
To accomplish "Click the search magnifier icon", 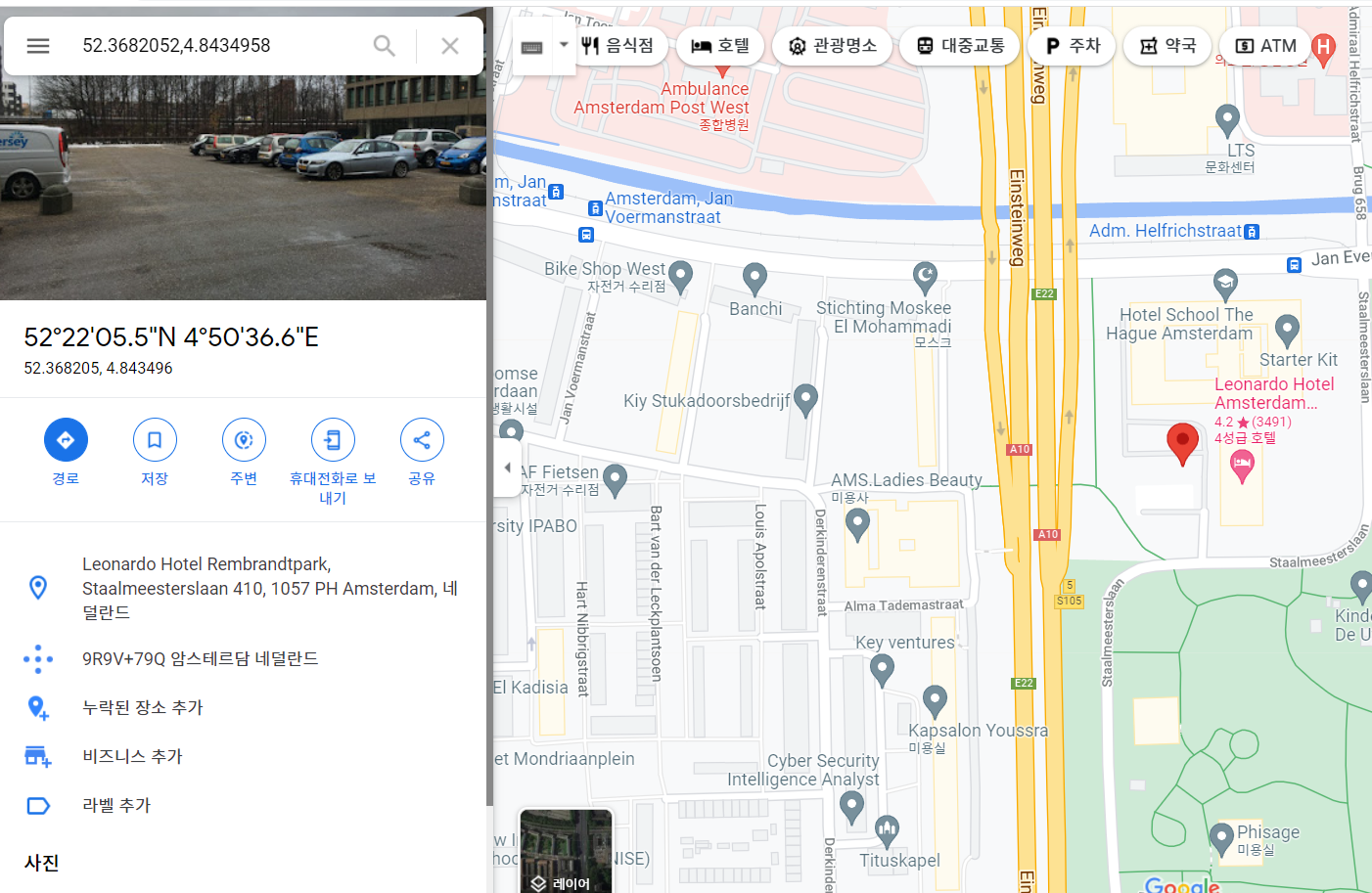I will pos(385,46).
